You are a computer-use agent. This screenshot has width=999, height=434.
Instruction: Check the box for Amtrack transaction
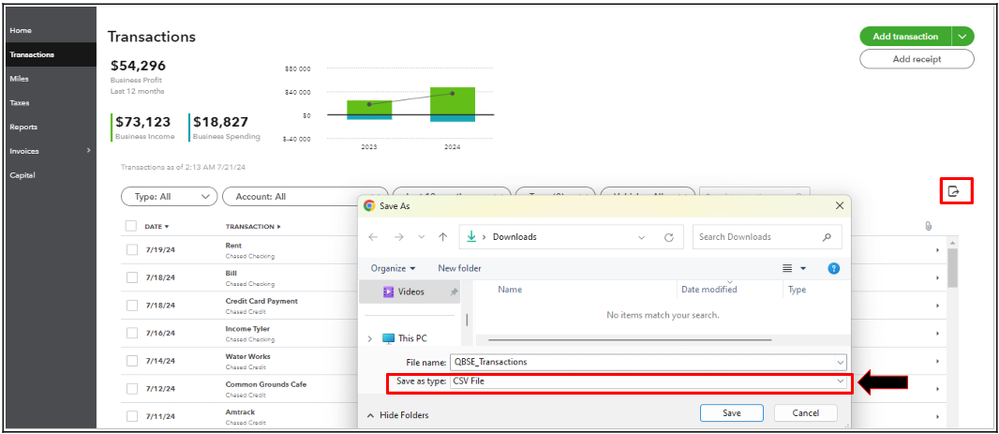pos(132,416)
